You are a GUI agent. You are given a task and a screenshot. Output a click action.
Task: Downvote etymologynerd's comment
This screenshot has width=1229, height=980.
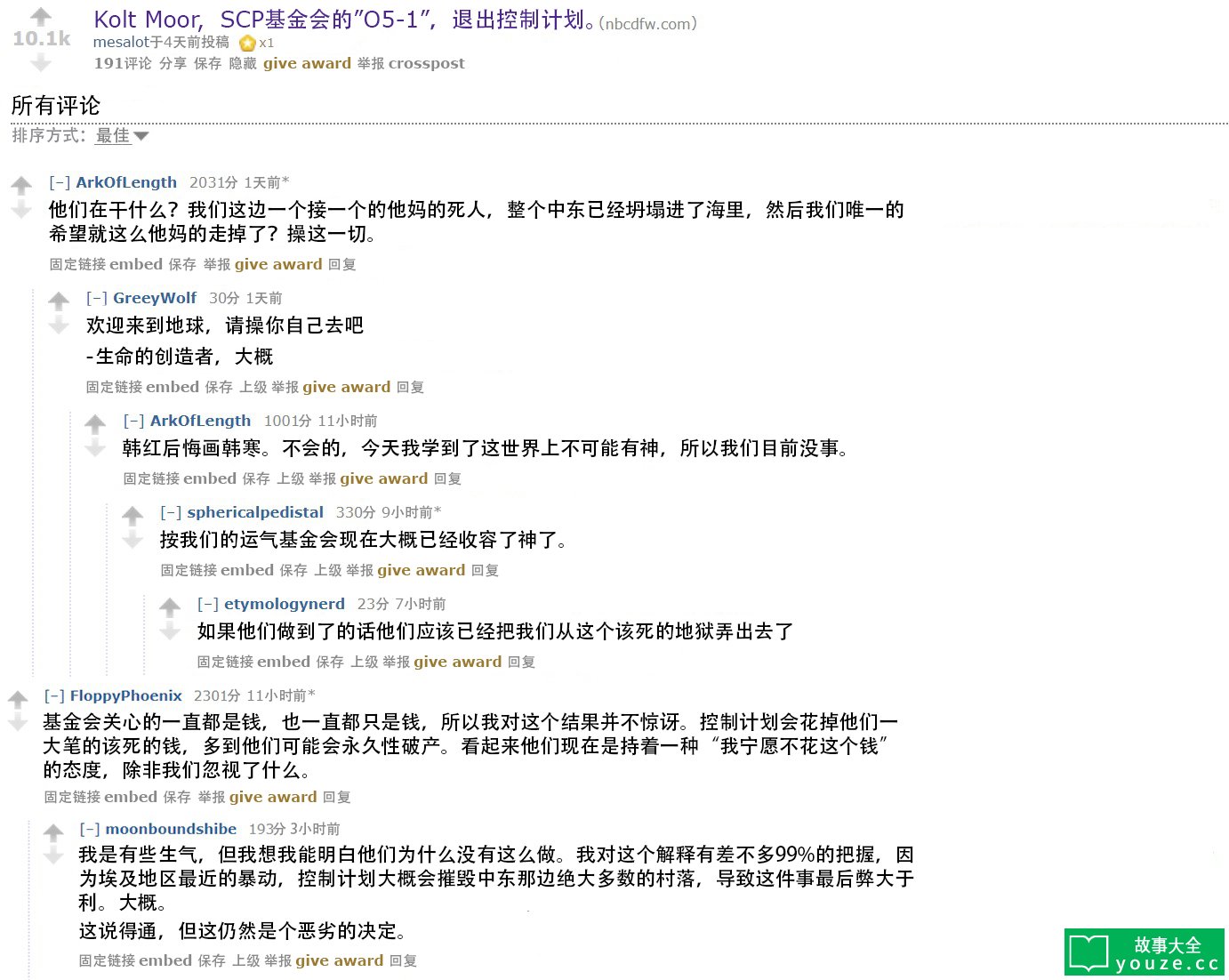click(170, 631)
